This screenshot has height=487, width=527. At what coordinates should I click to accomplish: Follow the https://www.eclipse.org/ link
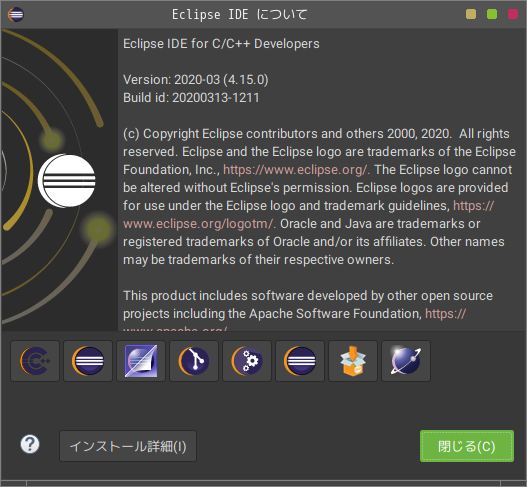click(x=296, y=170)
